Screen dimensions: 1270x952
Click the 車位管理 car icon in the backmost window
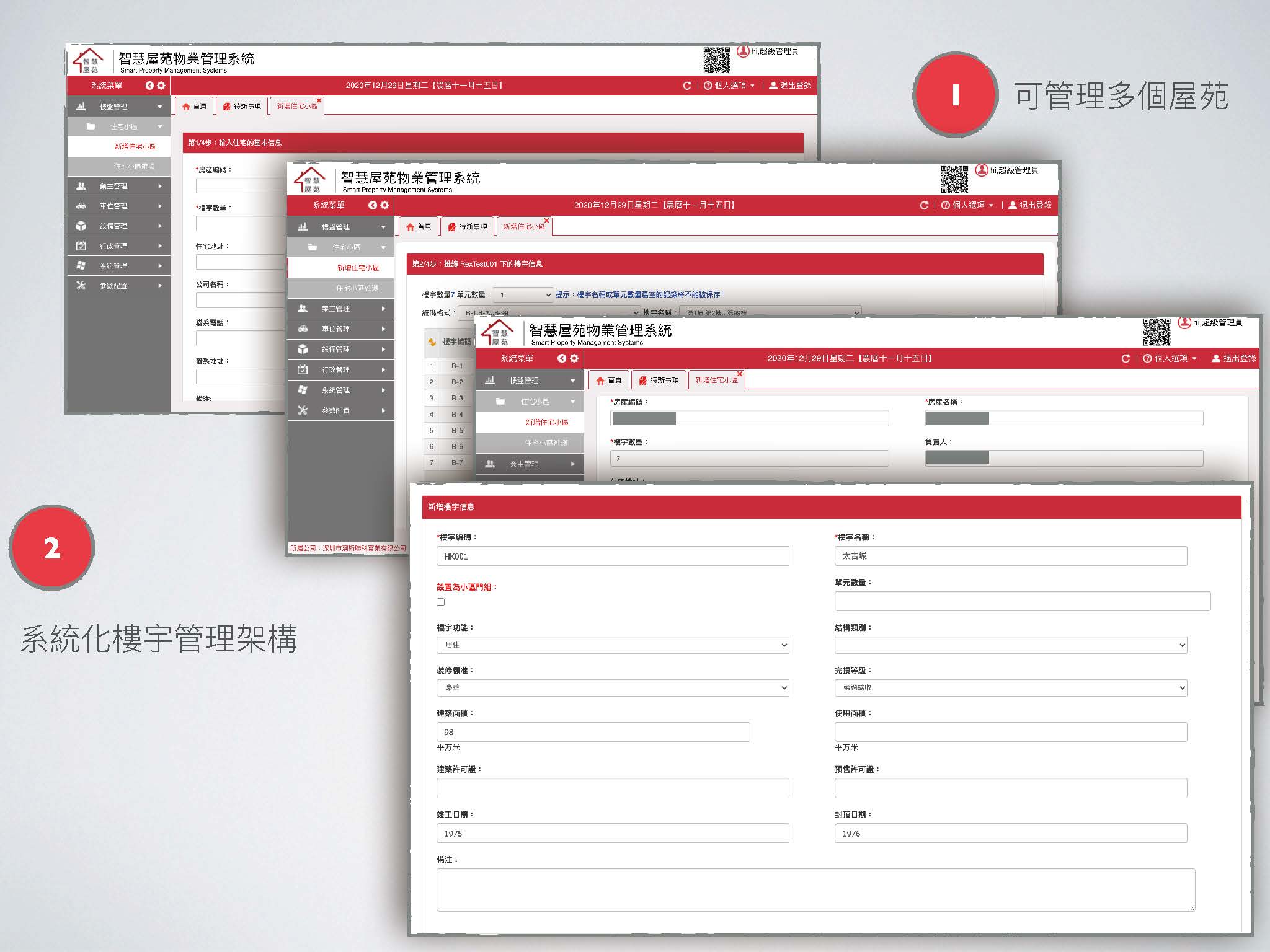pyautogui.click(x=81, y=206)
